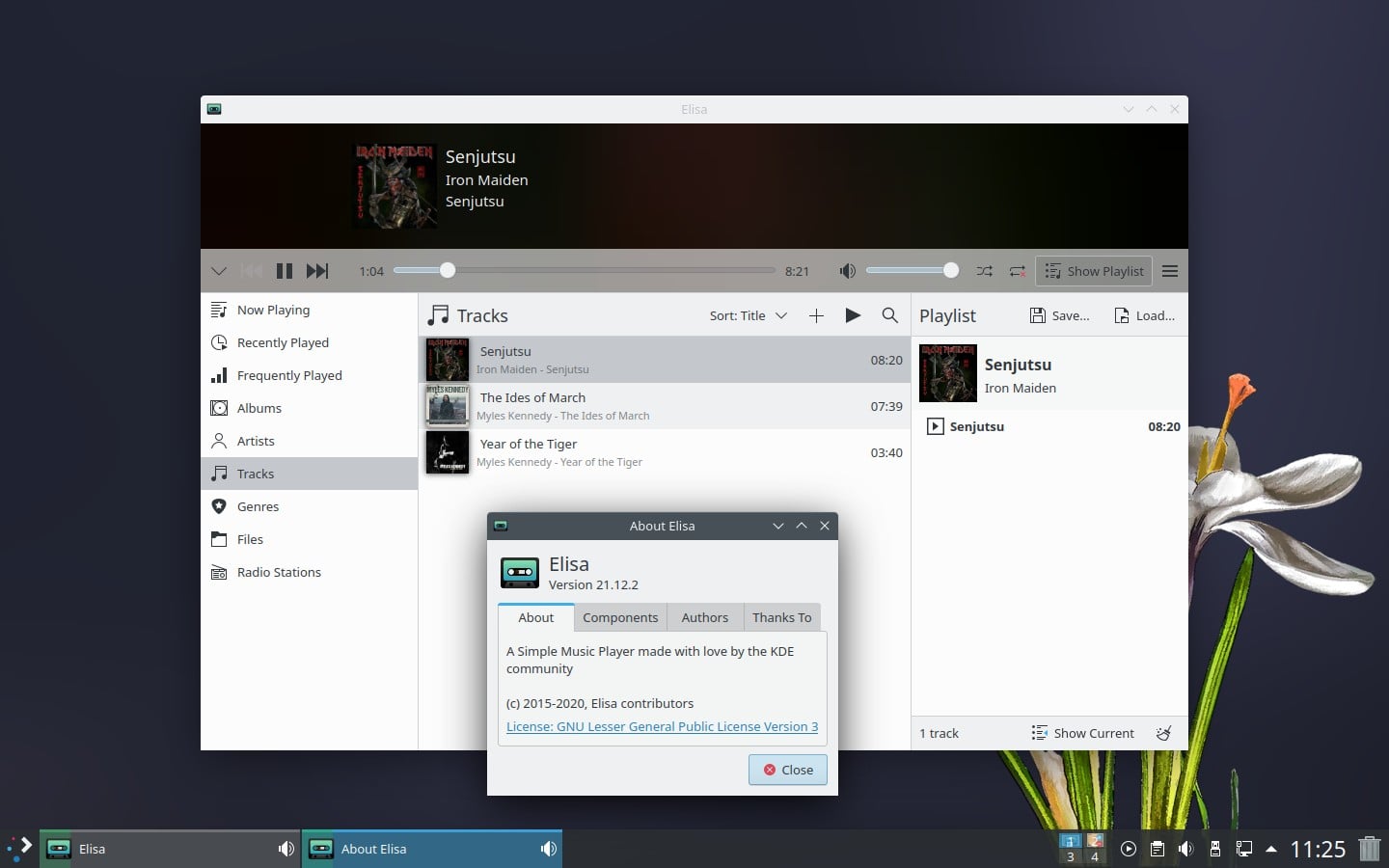Pause the playing song Senjutsu

285,271
